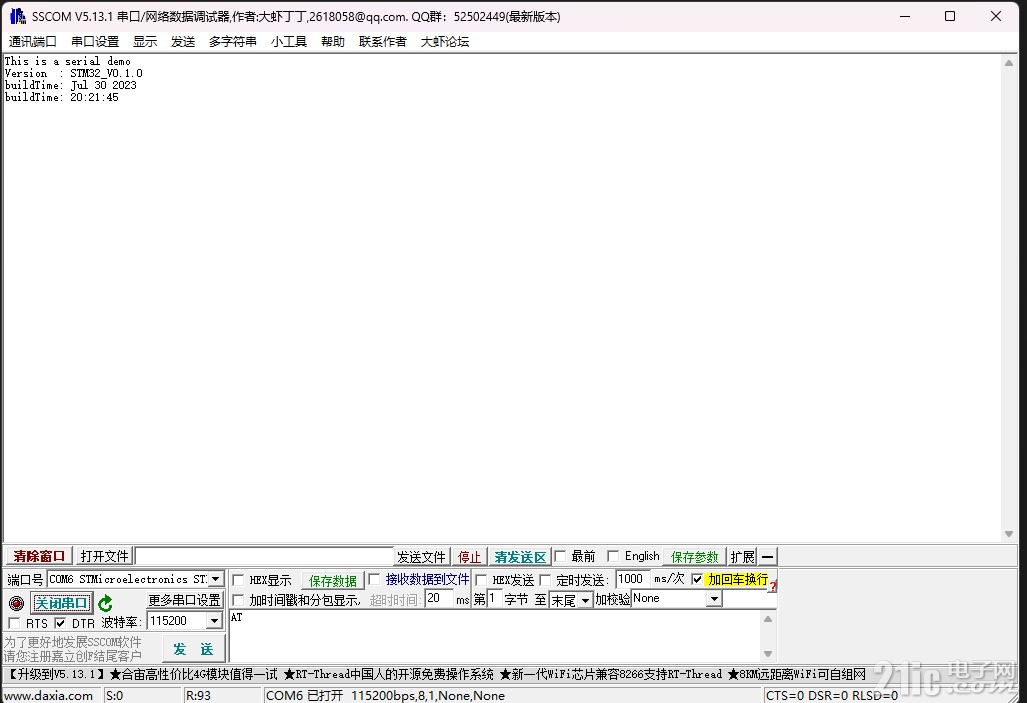Click the minus collapse button beside 扩展
The width and height of the screenshot is (1027, 703).
pos(768,557)
